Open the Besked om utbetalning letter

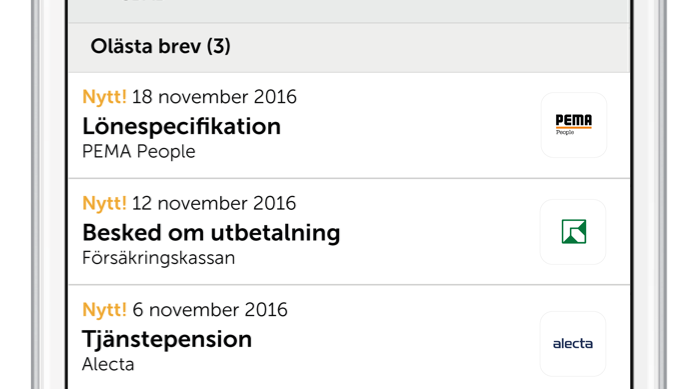(211, 233)
